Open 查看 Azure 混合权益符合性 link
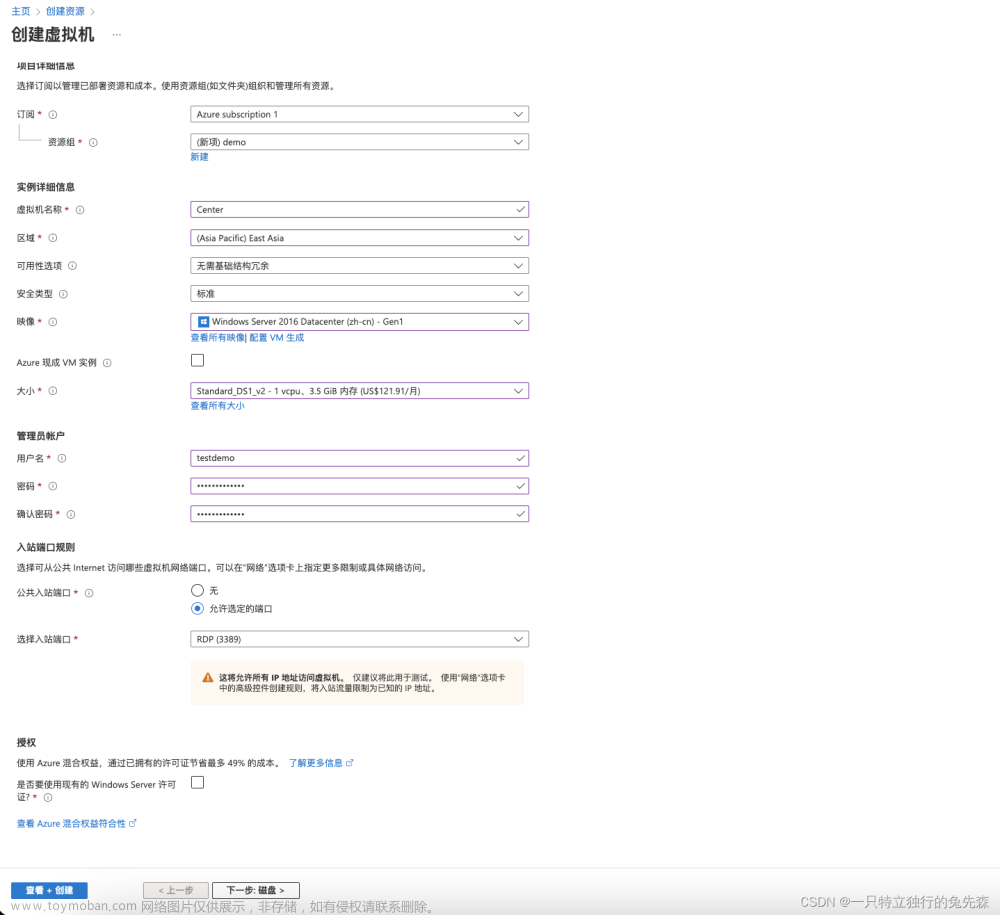 (x=71, y=824)
